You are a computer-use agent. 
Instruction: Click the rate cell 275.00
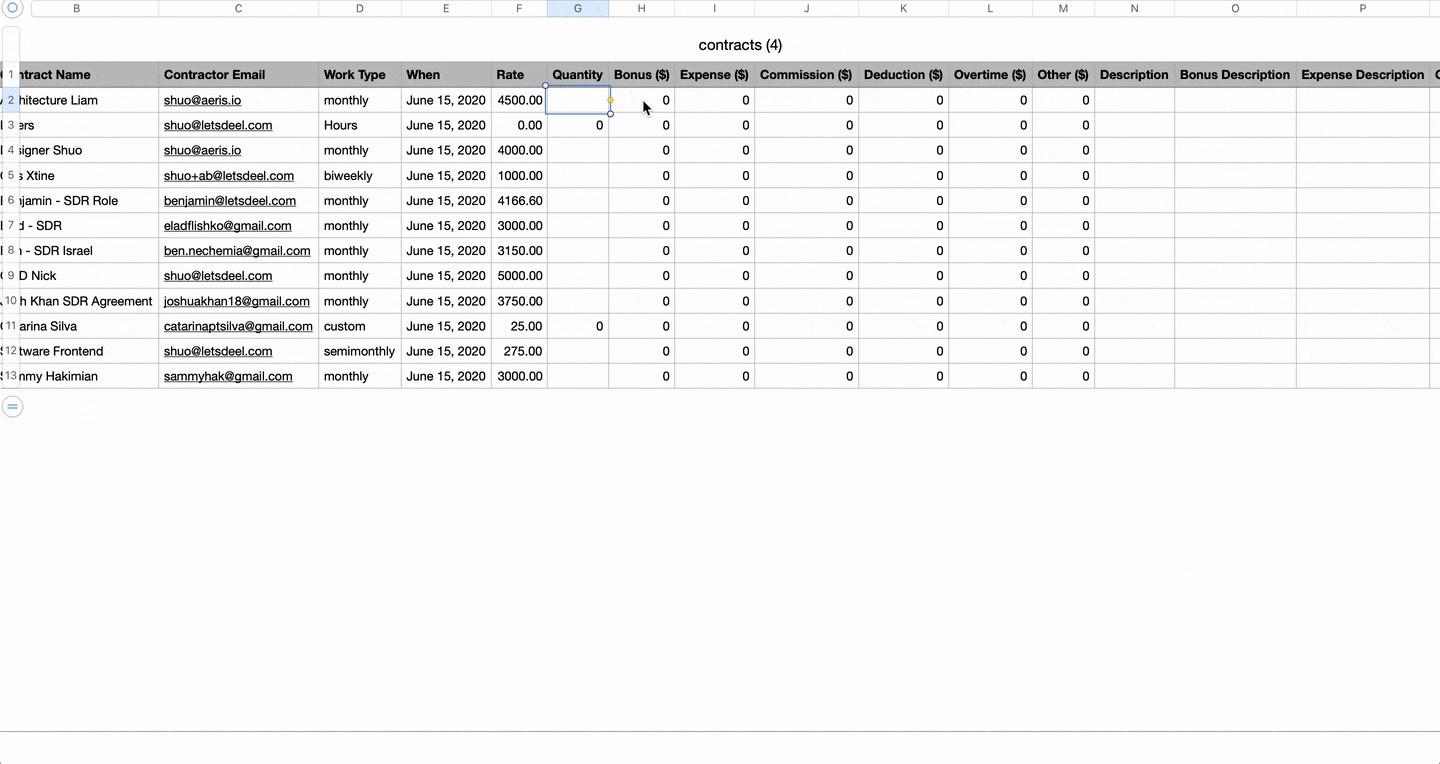click(x=519, y=351)
